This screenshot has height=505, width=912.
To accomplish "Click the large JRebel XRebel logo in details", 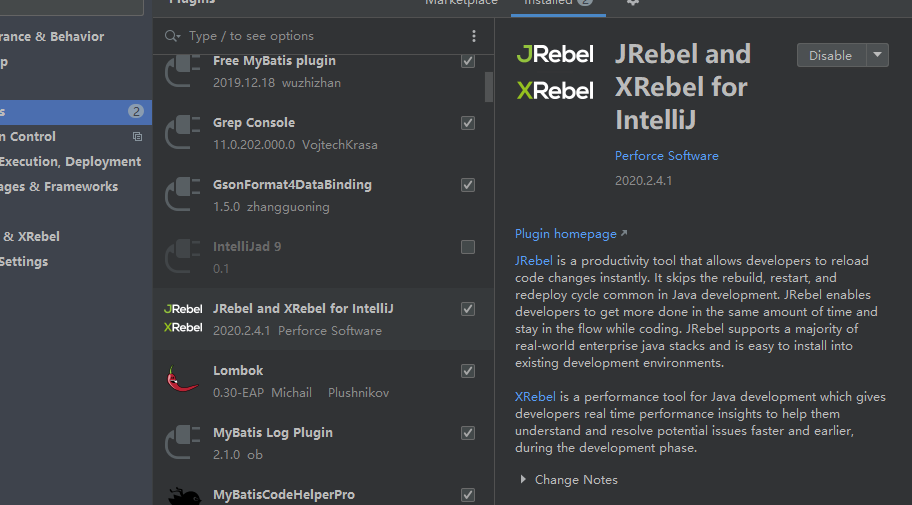I will point(555,72).
